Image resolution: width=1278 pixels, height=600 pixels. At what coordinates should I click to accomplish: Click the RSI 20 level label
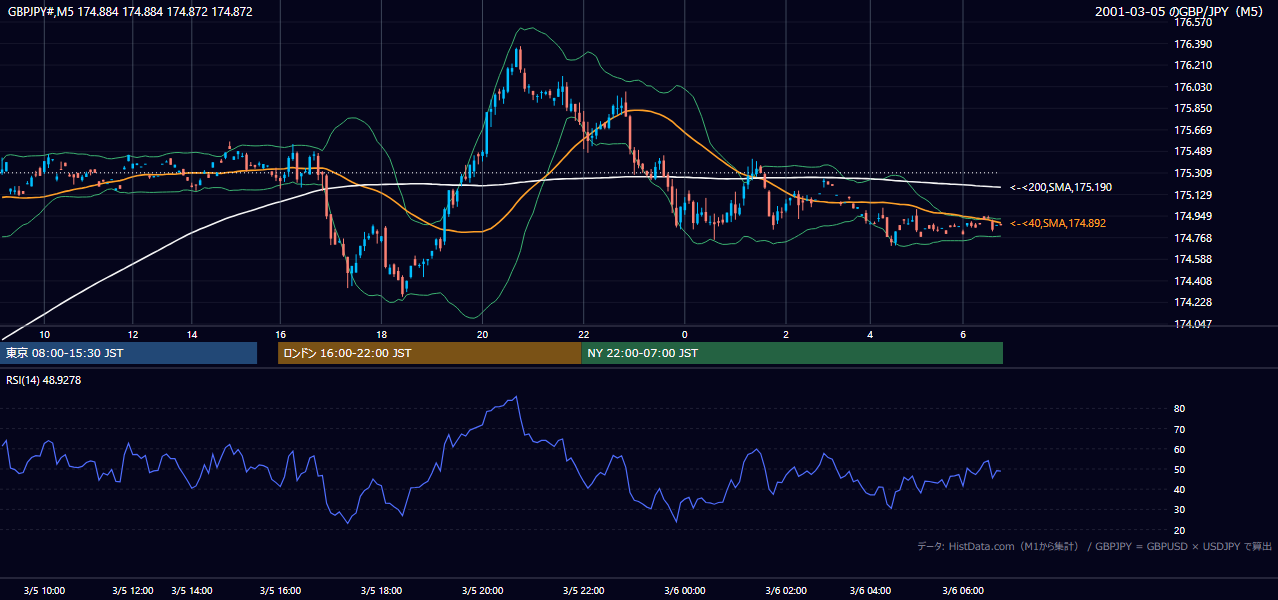[x=1179, y=530]
